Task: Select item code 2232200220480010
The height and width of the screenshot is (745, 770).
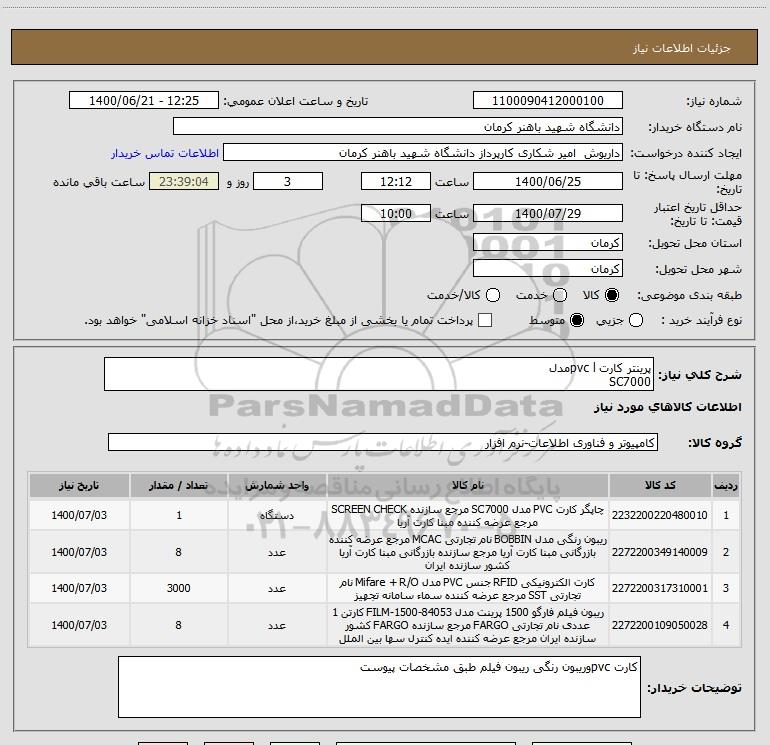Action: point(660,515)
